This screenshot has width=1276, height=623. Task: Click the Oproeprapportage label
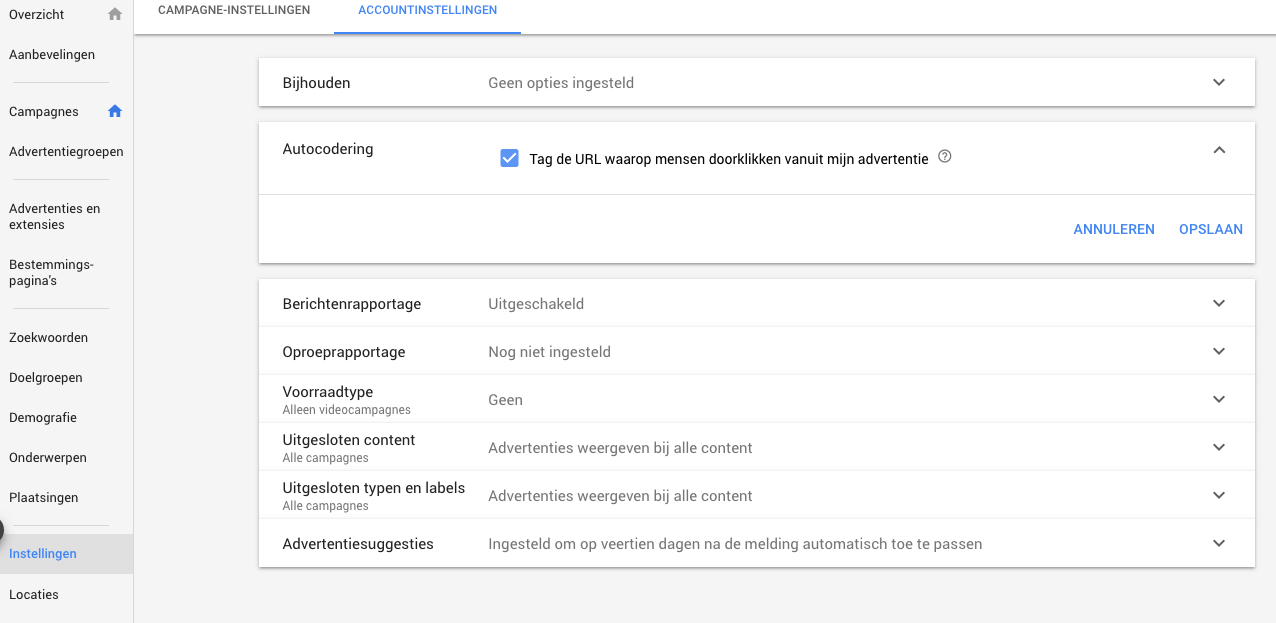pos(344,352)
